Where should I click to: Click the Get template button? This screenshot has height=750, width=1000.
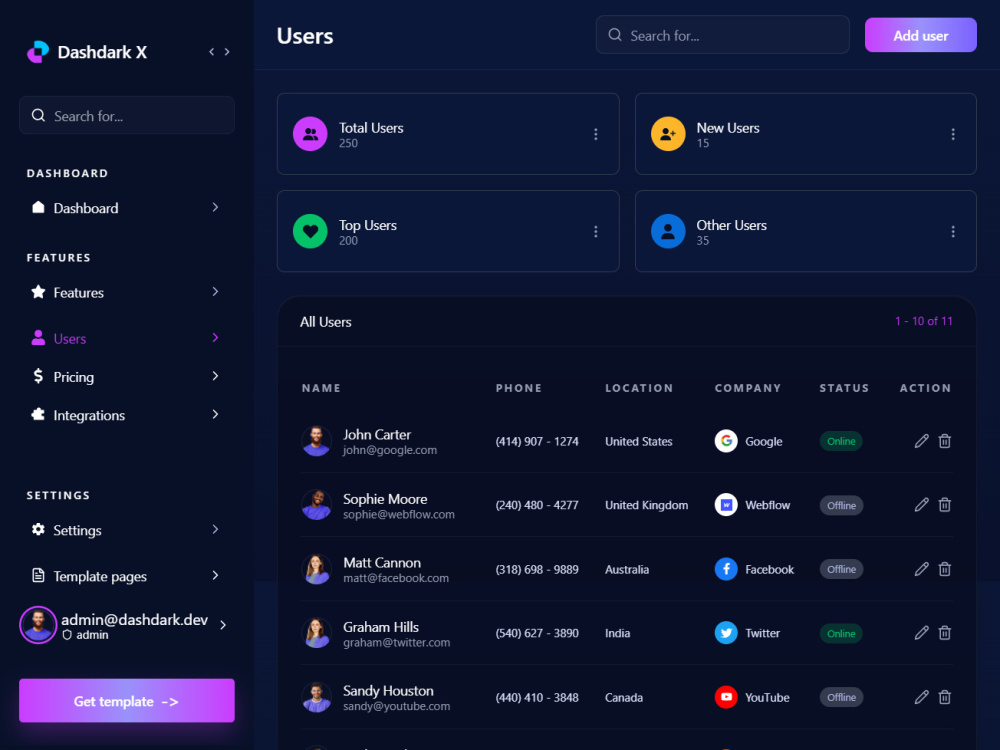tap(127, 700)
